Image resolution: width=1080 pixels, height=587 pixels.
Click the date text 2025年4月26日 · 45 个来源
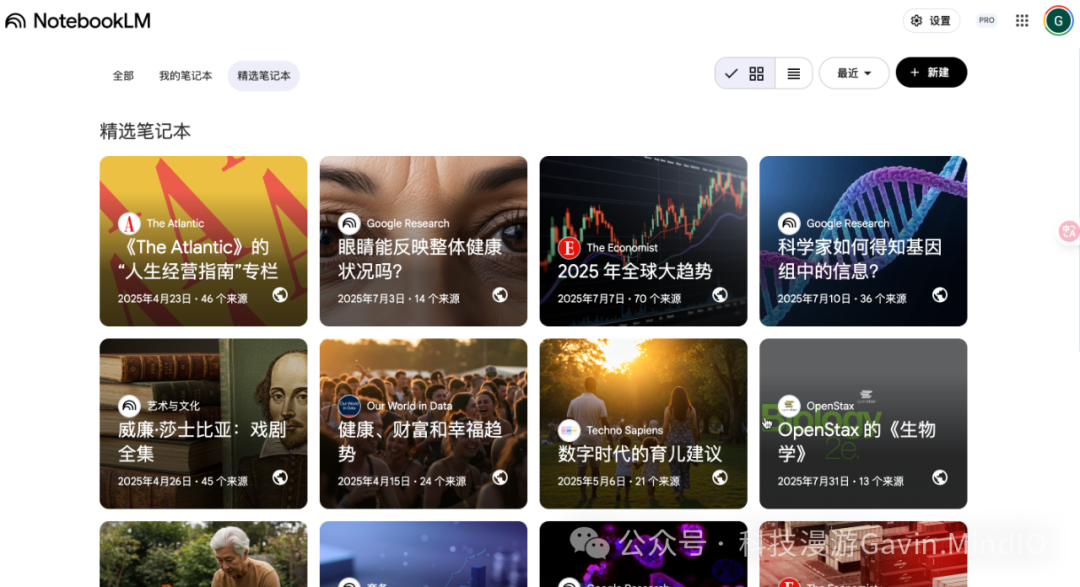pos(183,481)
